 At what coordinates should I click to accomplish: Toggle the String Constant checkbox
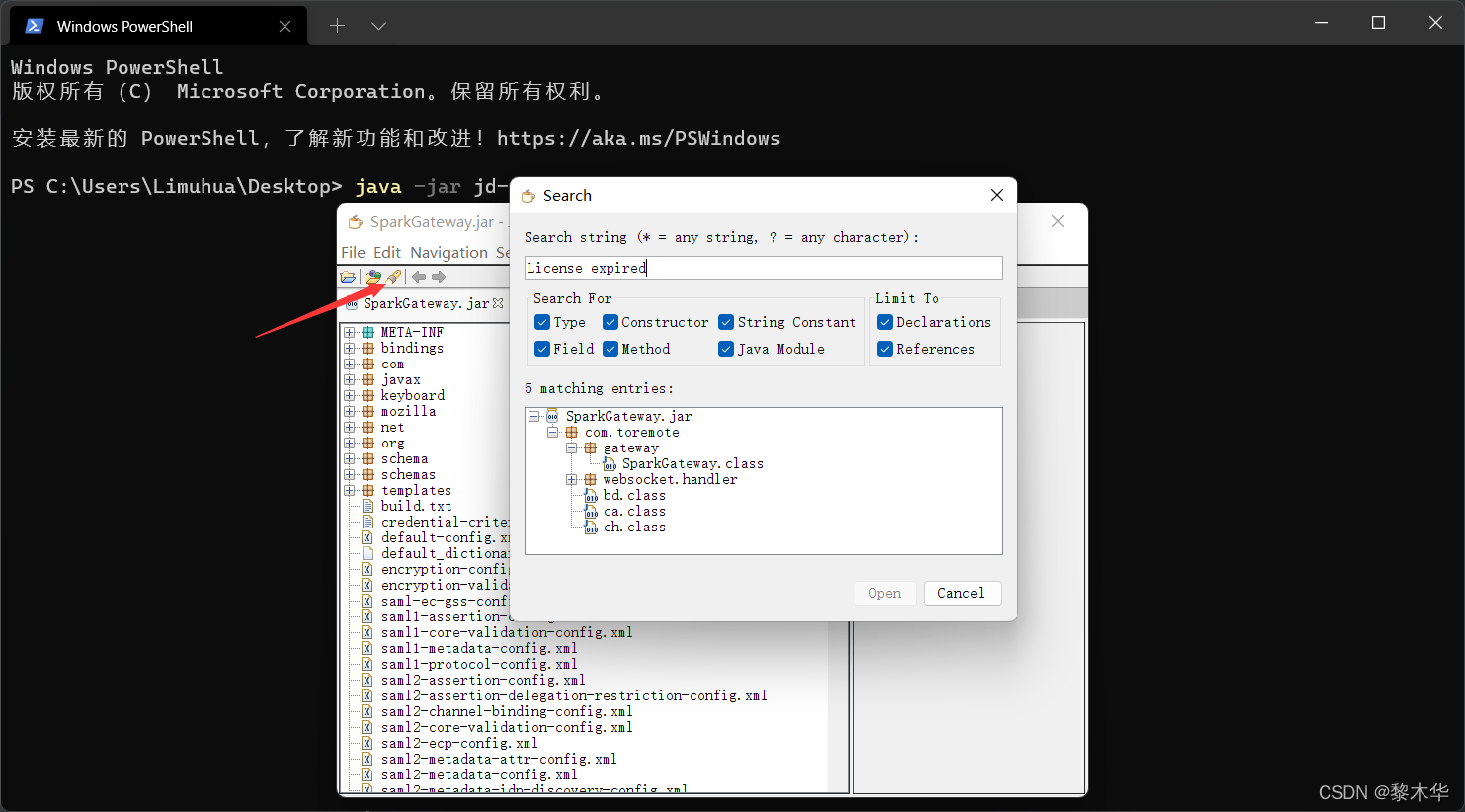click(726, 322)
